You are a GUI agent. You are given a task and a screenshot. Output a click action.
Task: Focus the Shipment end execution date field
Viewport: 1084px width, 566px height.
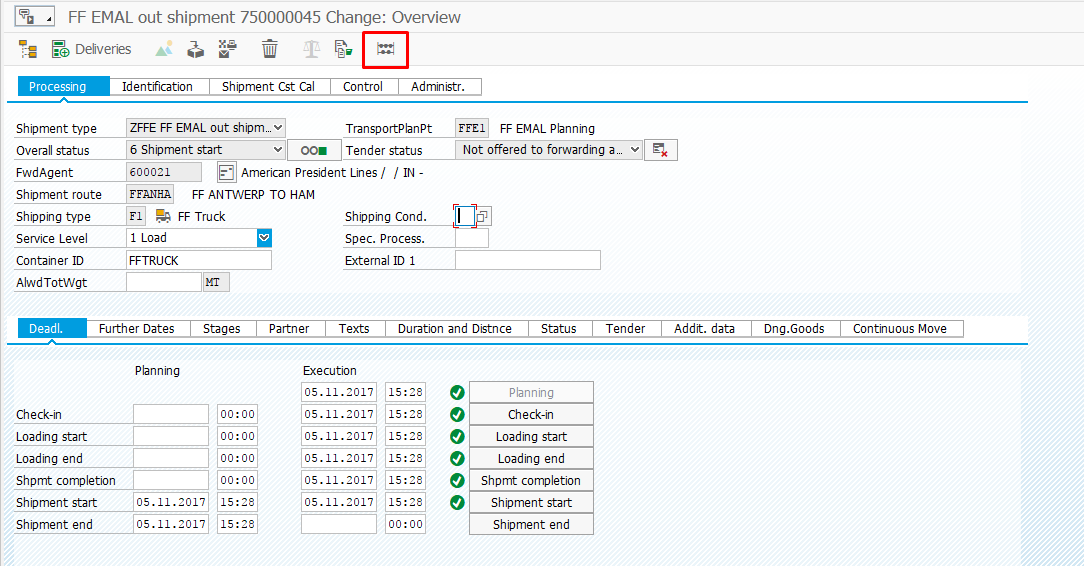[339, 525]
